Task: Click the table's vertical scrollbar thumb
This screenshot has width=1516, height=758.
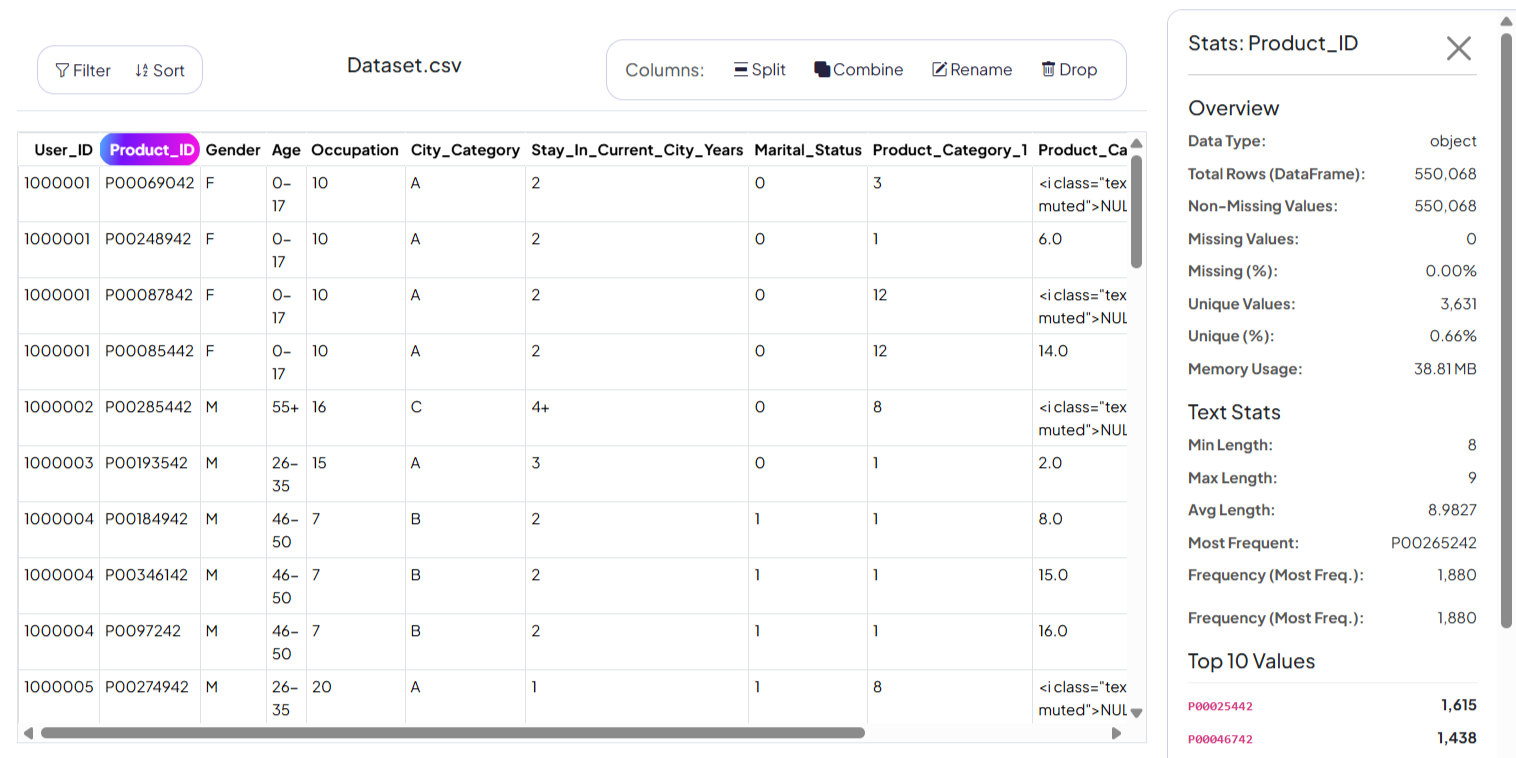Action: pos(1136,211)
